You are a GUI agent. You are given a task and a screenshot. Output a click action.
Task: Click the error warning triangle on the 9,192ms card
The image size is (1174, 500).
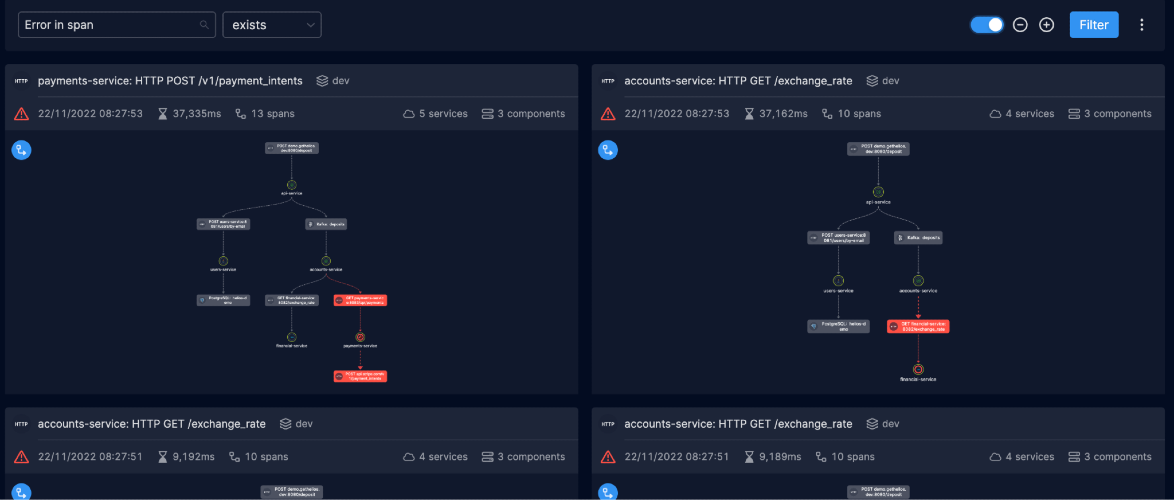21,457
